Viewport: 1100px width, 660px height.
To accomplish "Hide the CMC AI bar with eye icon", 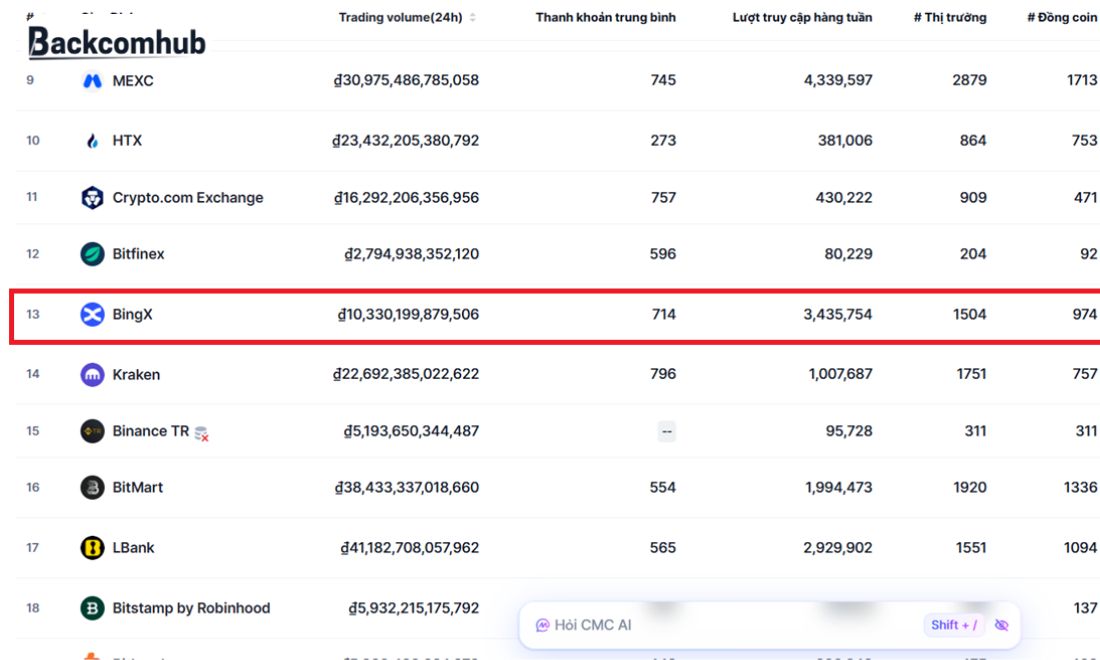I will tap(1001, 625).
